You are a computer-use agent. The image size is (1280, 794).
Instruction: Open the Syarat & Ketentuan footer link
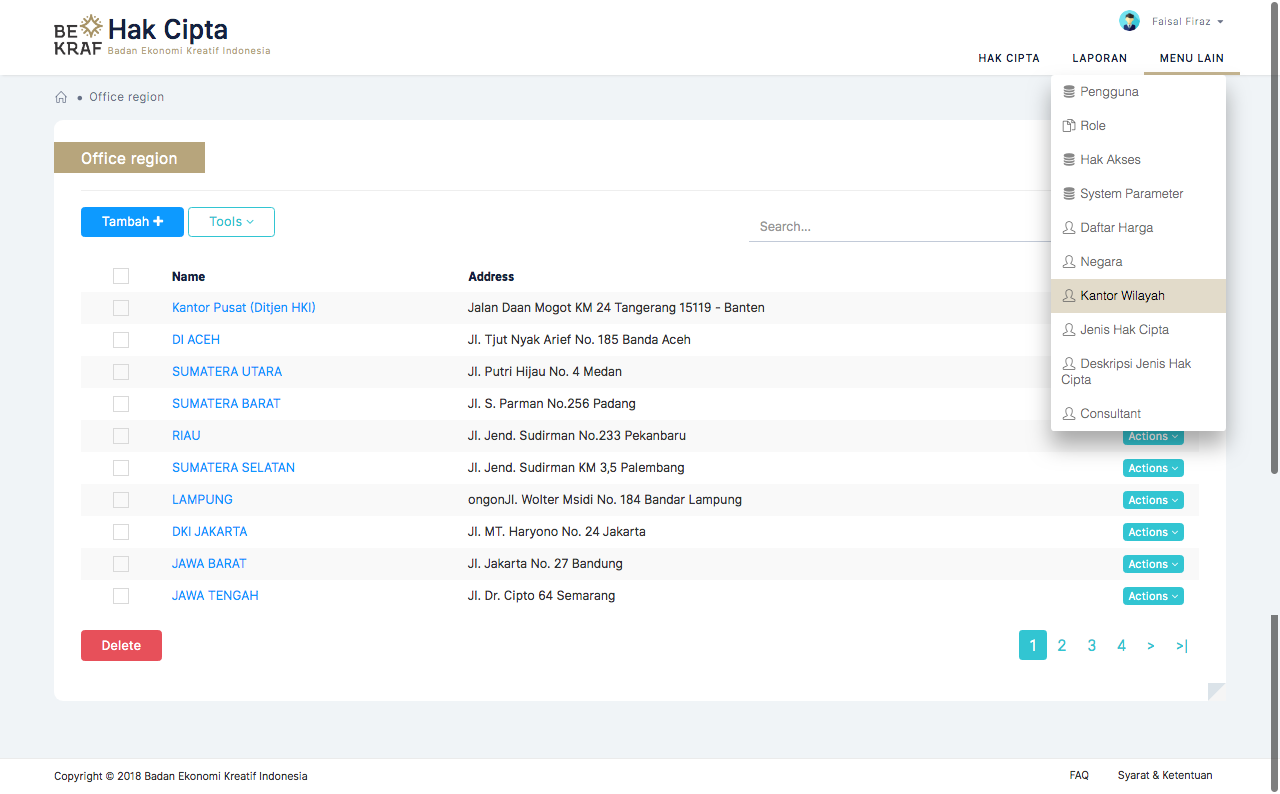(1165, 776)
